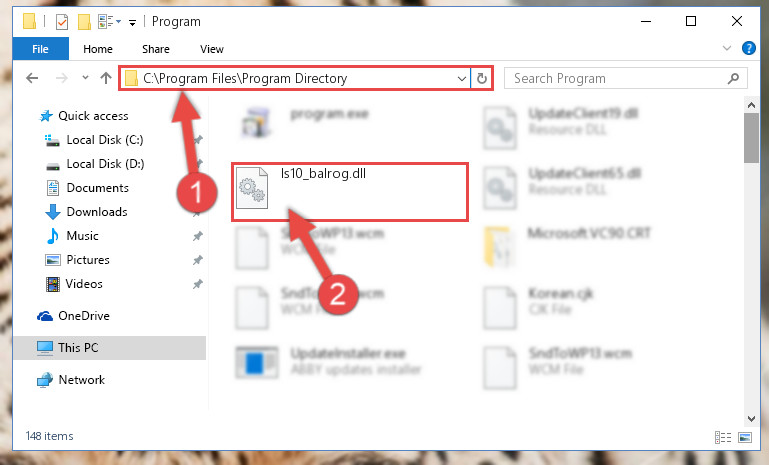Click the Back navigation arrow
Viewport: 769px width, 465px height.
coord(32,78)
